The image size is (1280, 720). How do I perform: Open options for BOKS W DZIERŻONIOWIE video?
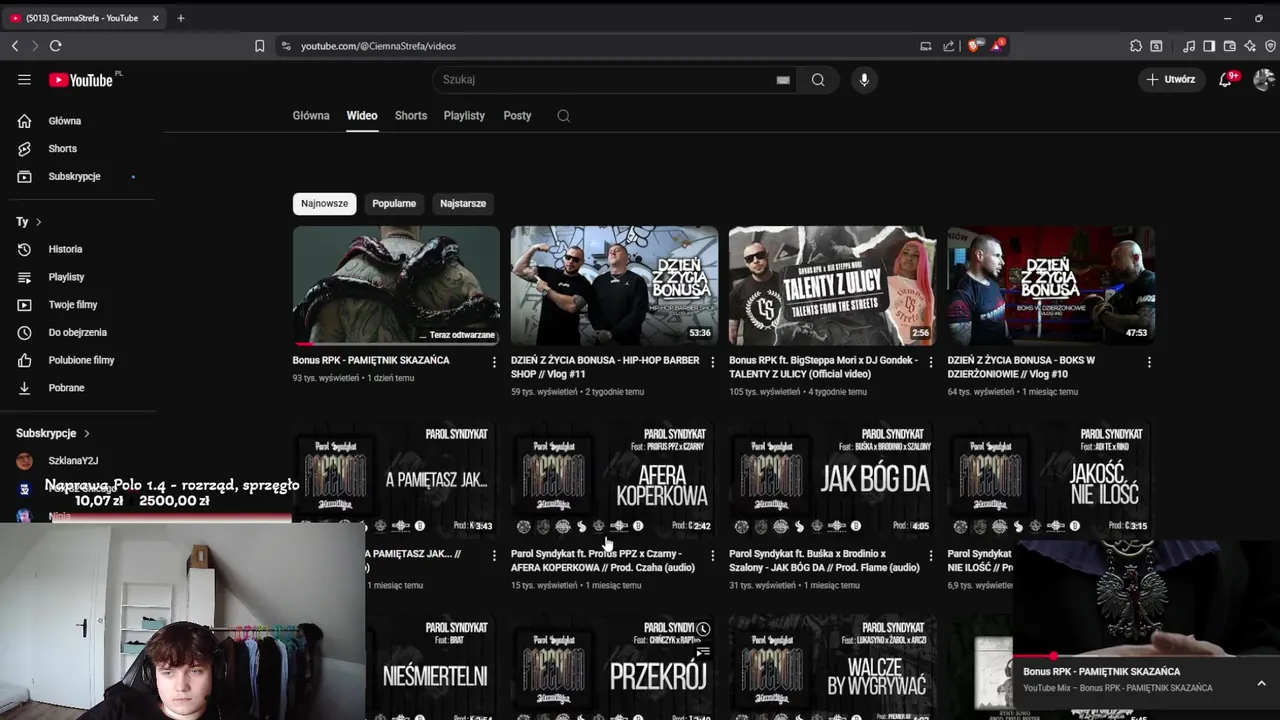(x=1148, y=362)
